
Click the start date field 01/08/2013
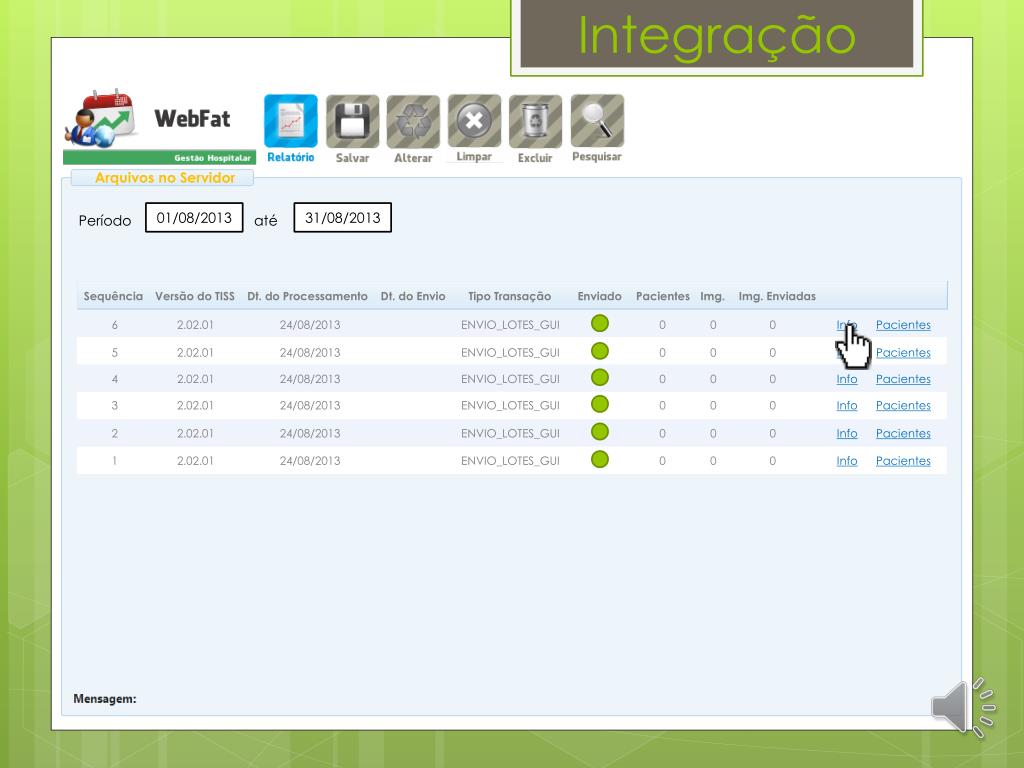[x=194, y=217]
